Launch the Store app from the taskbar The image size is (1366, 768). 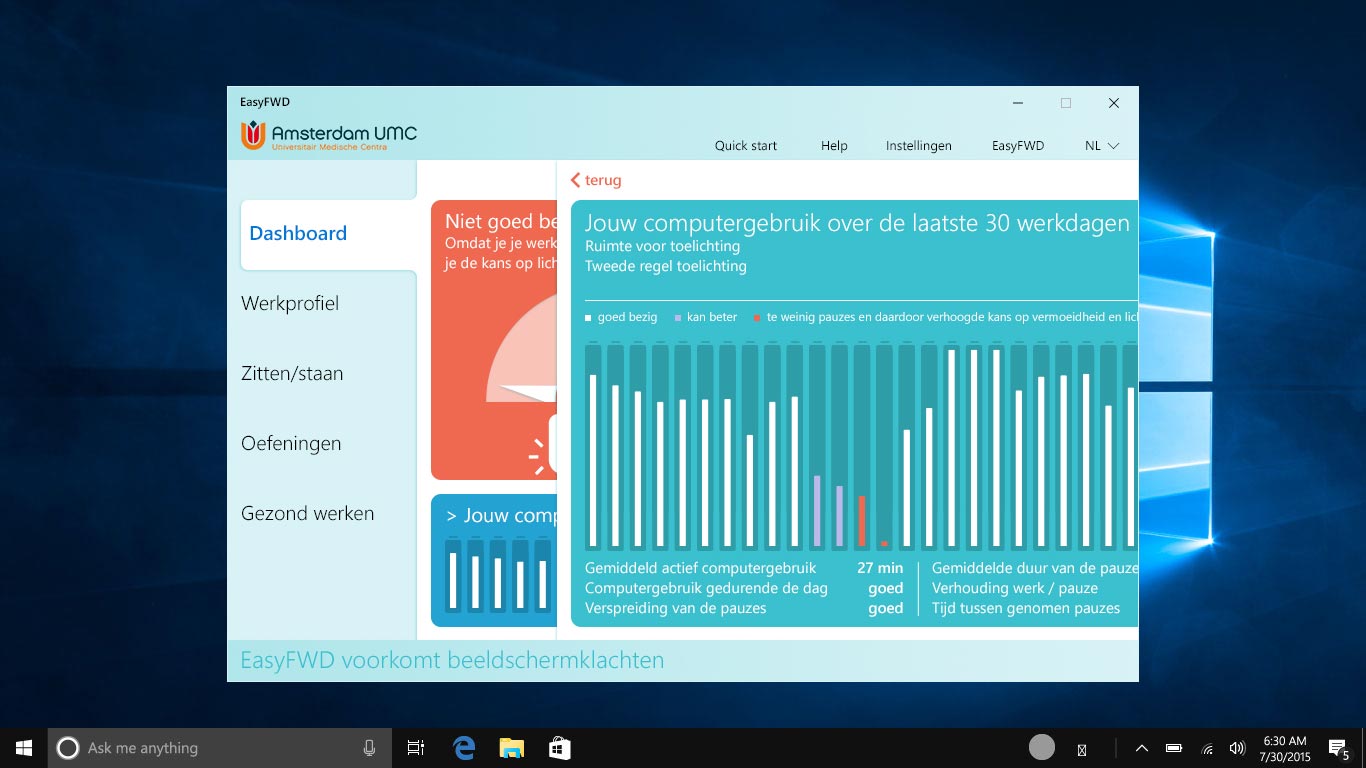559,748
